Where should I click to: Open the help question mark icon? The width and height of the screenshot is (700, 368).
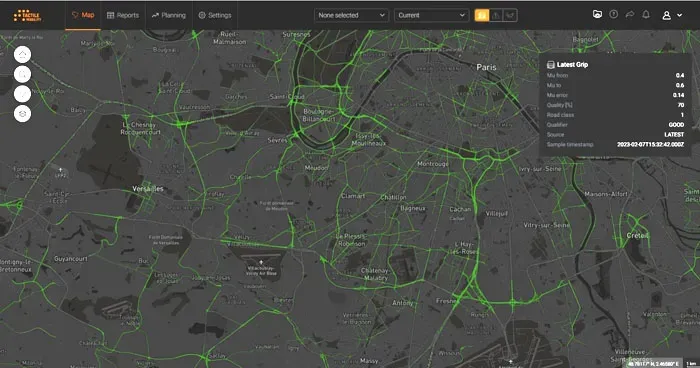click(614, 15)
